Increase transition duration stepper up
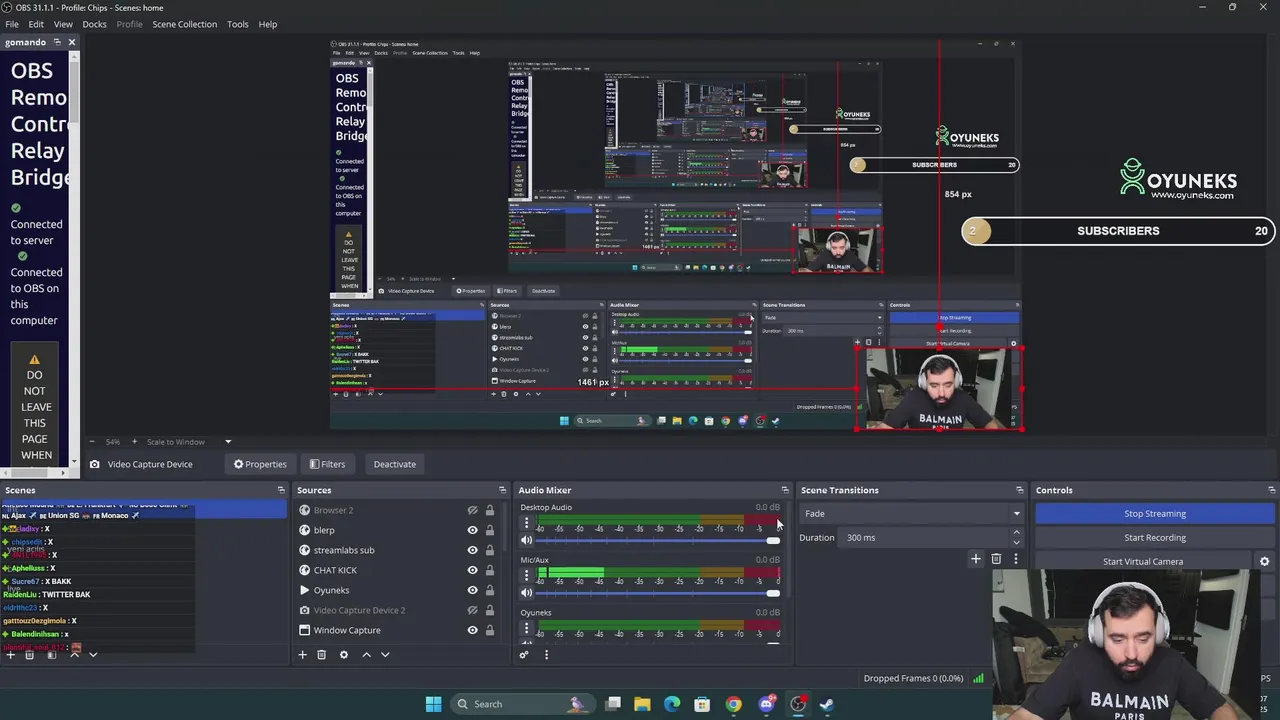Viewport: 1280px width, 720px height. click(1016, 533)
